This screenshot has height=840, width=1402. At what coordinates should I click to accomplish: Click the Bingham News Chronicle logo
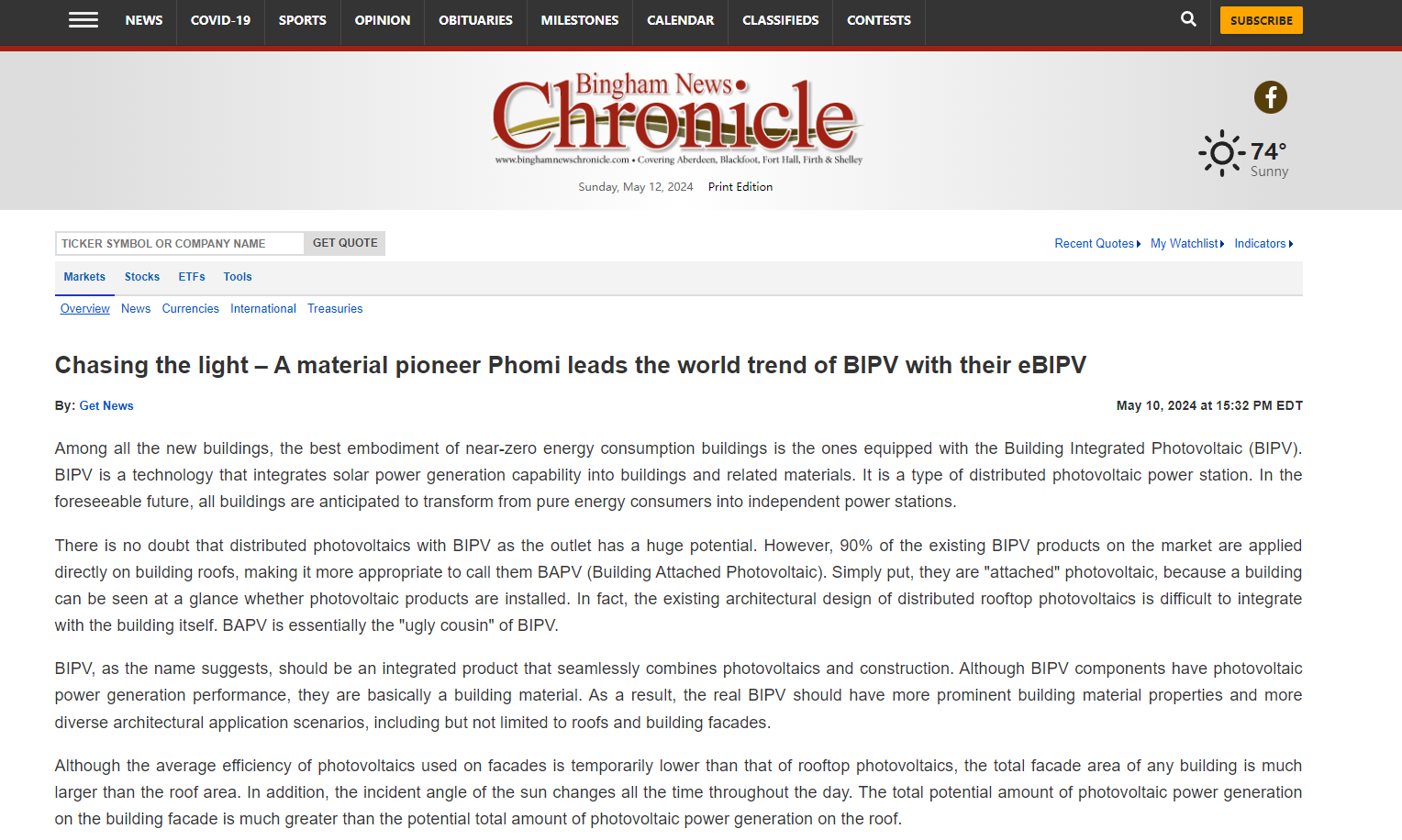(678, 117)
